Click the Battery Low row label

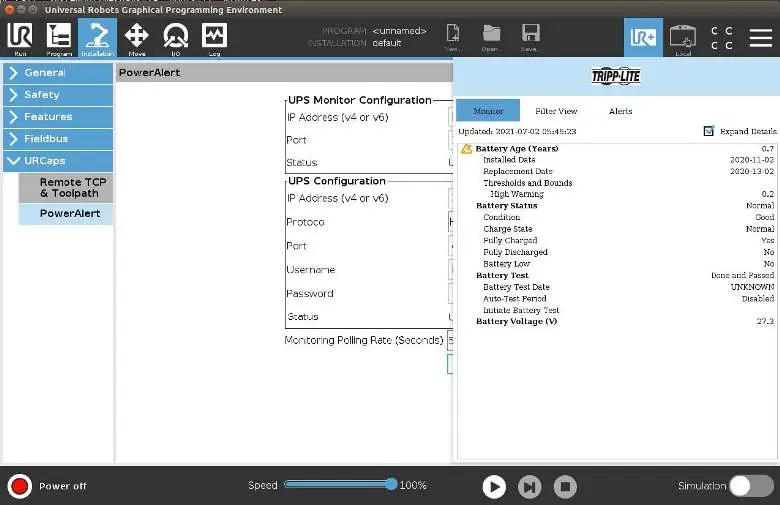point(506,264)
